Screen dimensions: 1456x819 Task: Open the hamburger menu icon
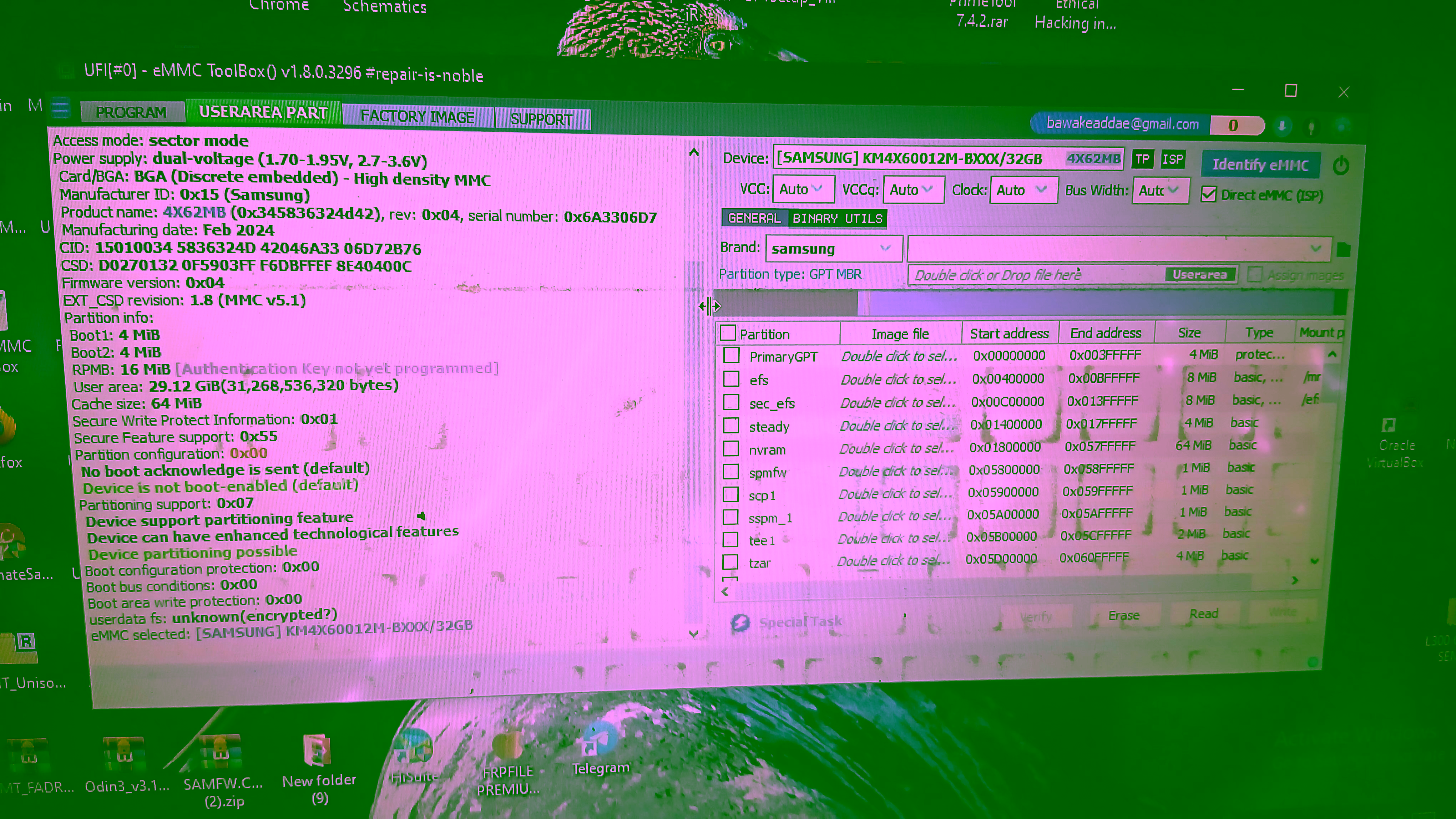(60, 107)
